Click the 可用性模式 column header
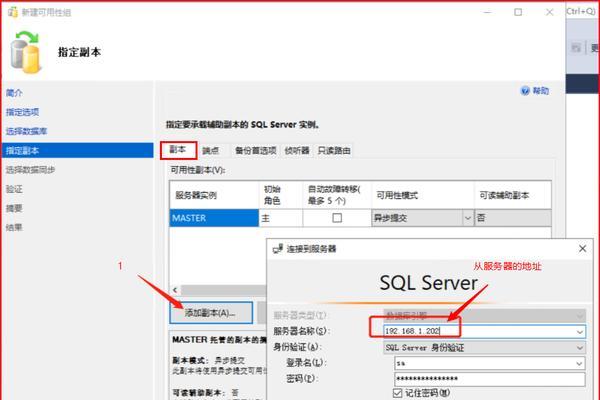This screenshot has height=400, width=600. tap(422, 195)
